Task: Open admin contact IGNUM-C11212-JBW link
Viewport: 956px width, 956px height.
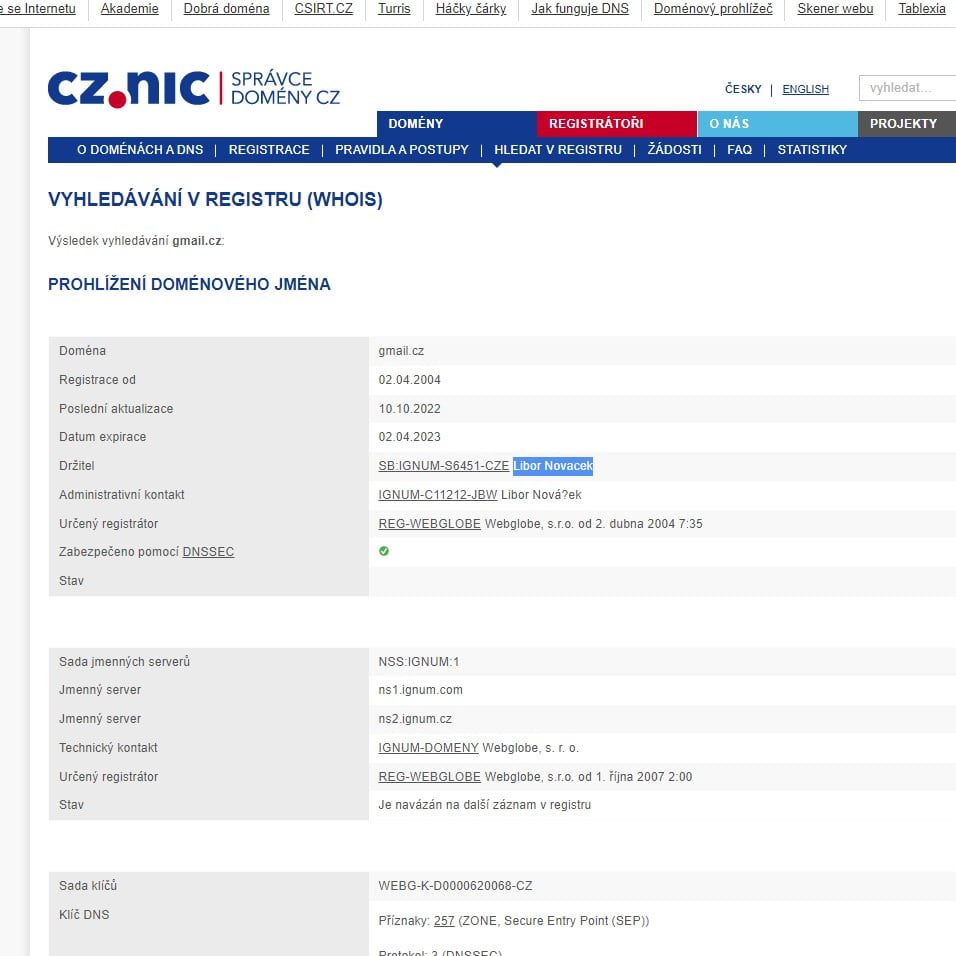Action: click(x=437, y=495)
